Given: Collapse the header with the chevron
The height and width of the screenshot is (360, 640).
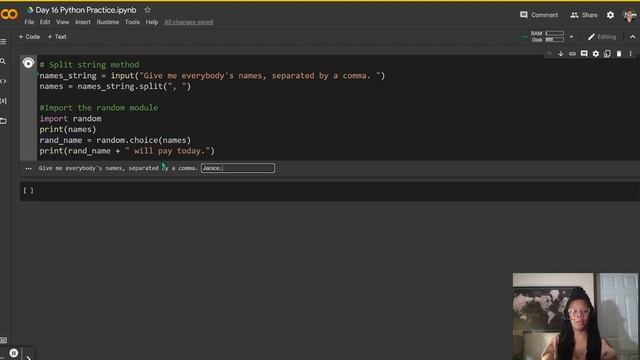Looking at the screenshot, I should (633, 37).
